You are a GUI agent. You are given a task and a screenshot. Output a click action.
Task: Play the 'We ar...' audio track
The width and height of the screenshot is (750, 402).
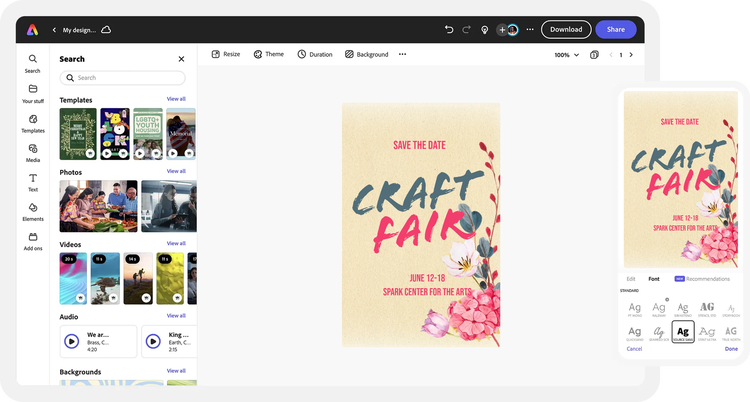(x=72, y=341)
